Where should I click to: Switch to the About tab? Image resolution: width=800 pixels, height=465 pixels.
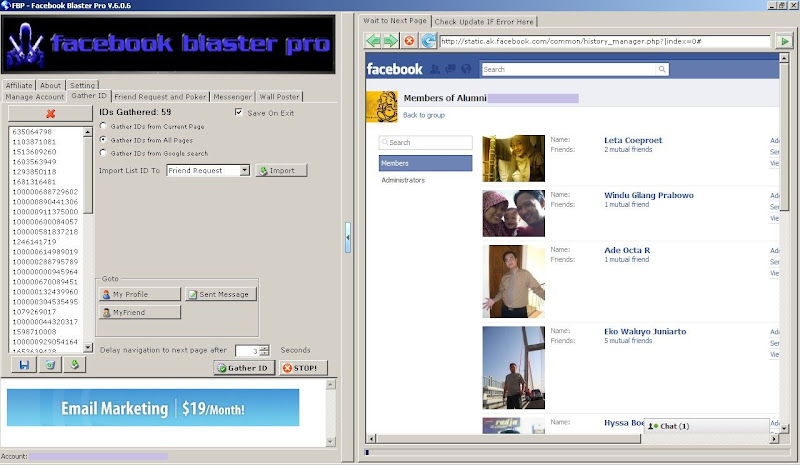click(x=51, y=85)
